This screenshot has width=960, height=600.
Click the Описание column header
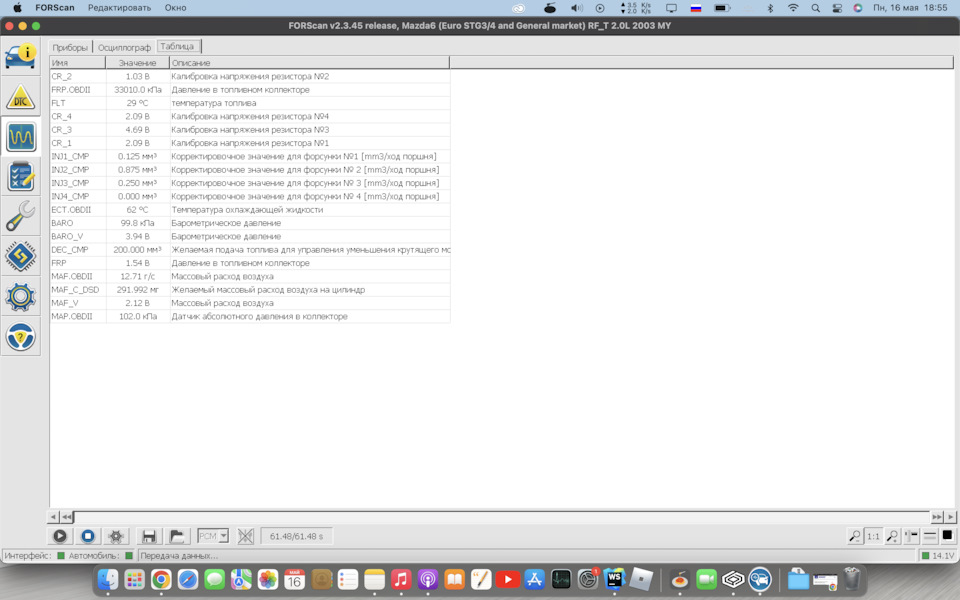pos(309,63)
